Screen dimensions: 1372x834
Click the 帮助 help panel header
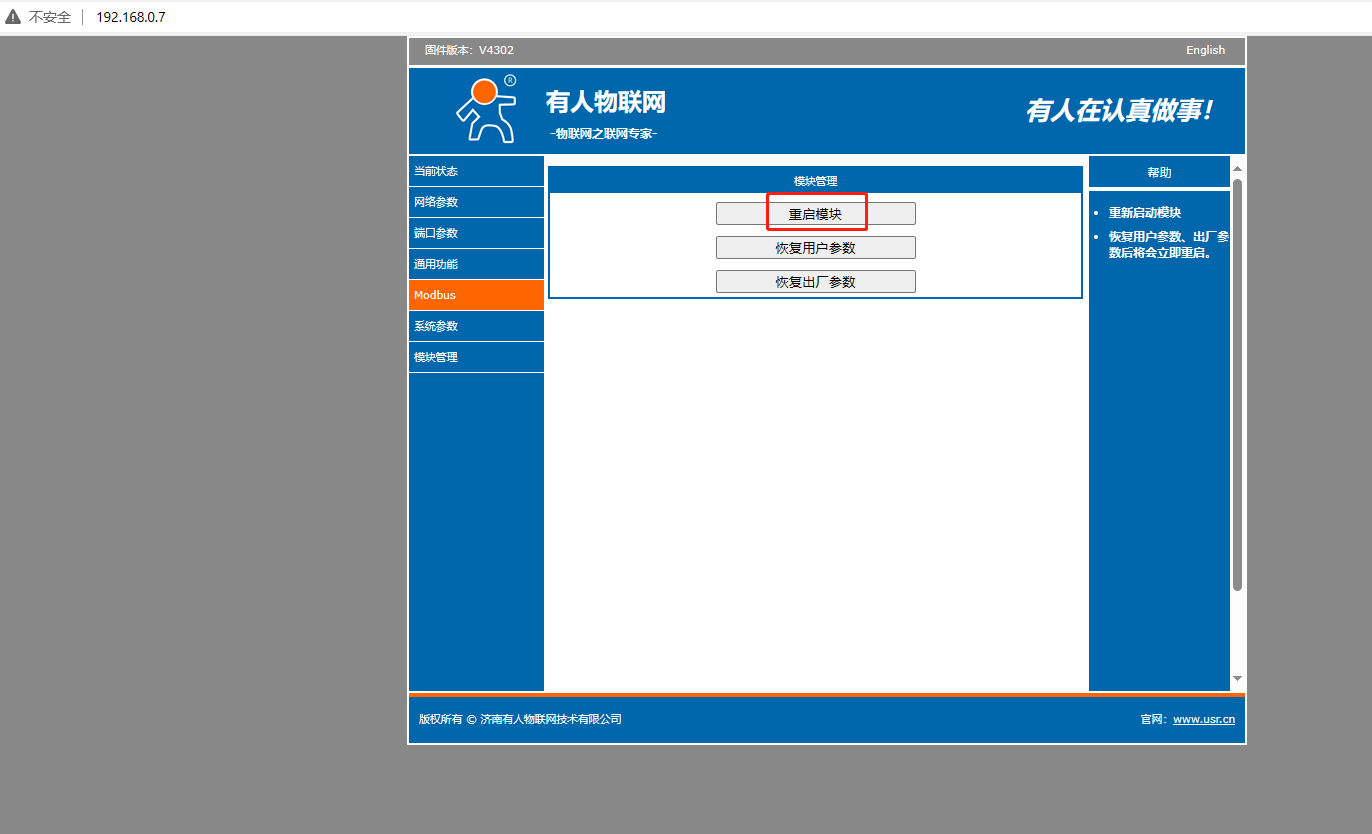1159,172
